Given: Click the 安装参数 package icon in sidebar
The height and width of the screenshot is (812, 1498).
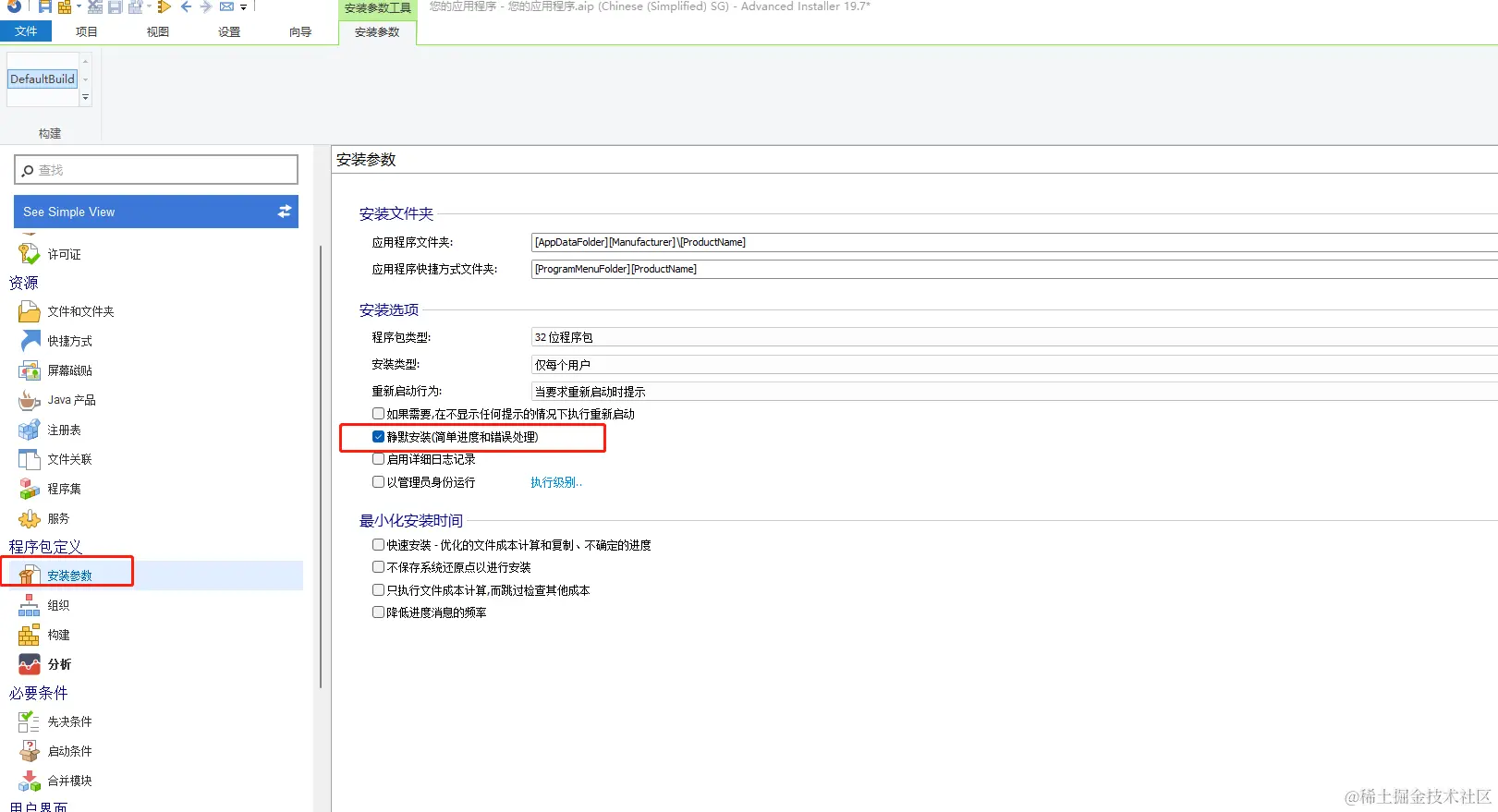Looking at the screenshot, I should (x=29, y=576).
